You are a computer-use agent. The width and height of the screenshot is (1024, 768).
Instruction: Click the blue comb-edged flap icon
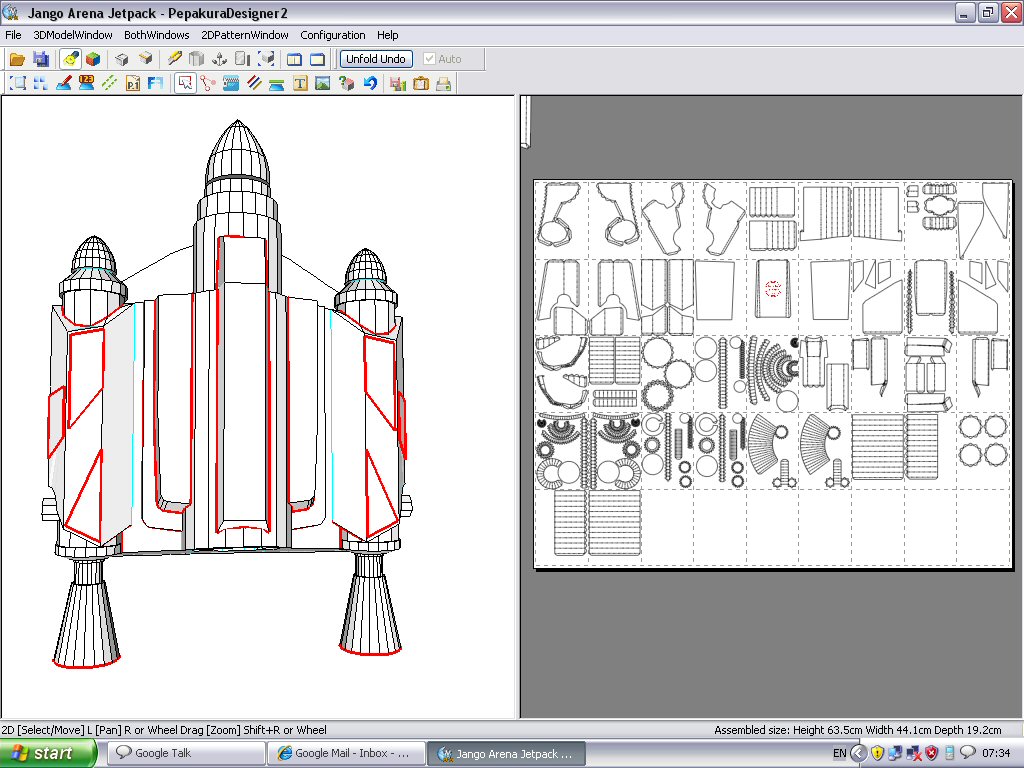coord(231,83)
